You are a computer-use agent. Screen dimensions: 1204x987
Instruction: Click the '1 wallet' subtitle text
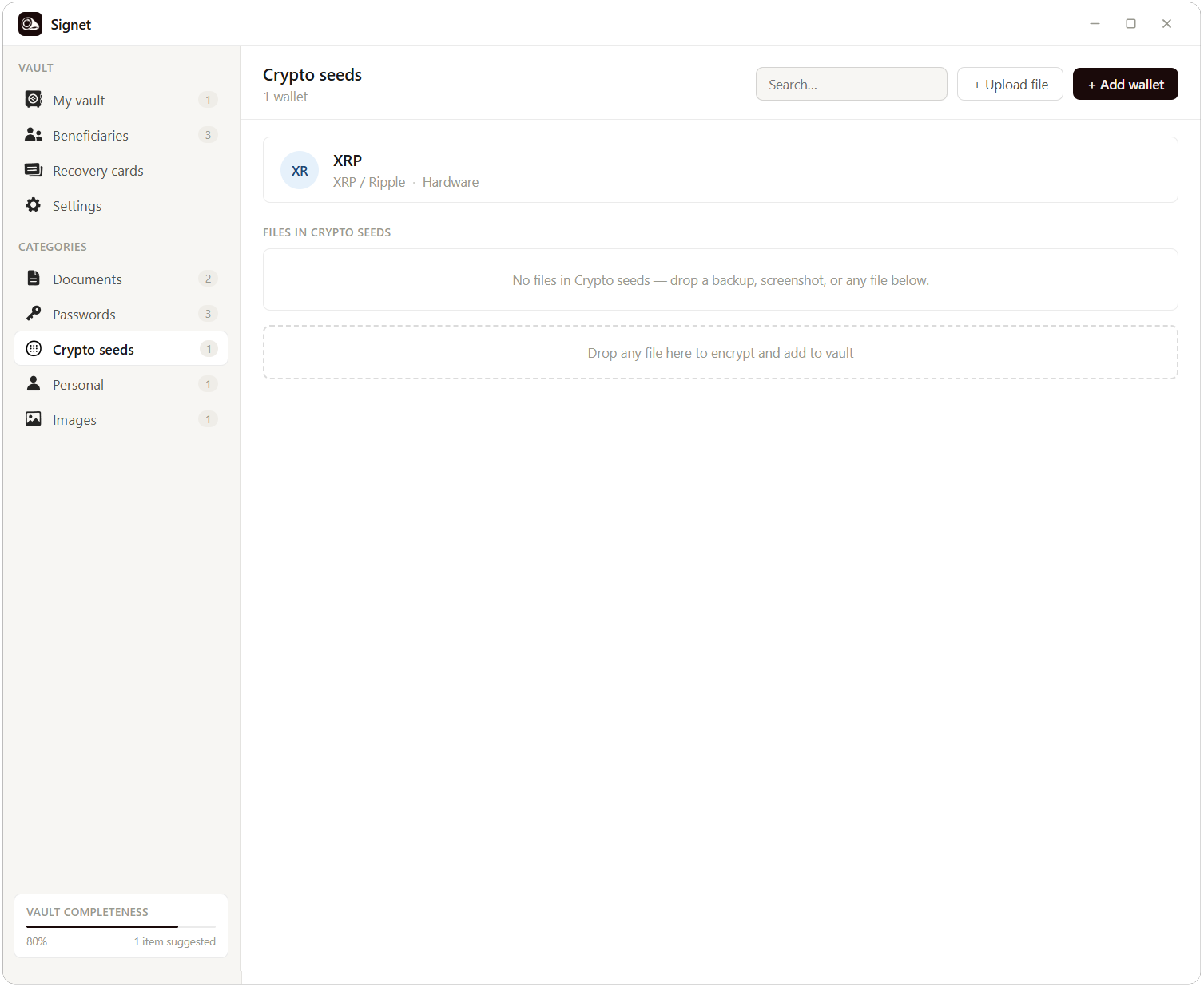(x=285, y=97)
